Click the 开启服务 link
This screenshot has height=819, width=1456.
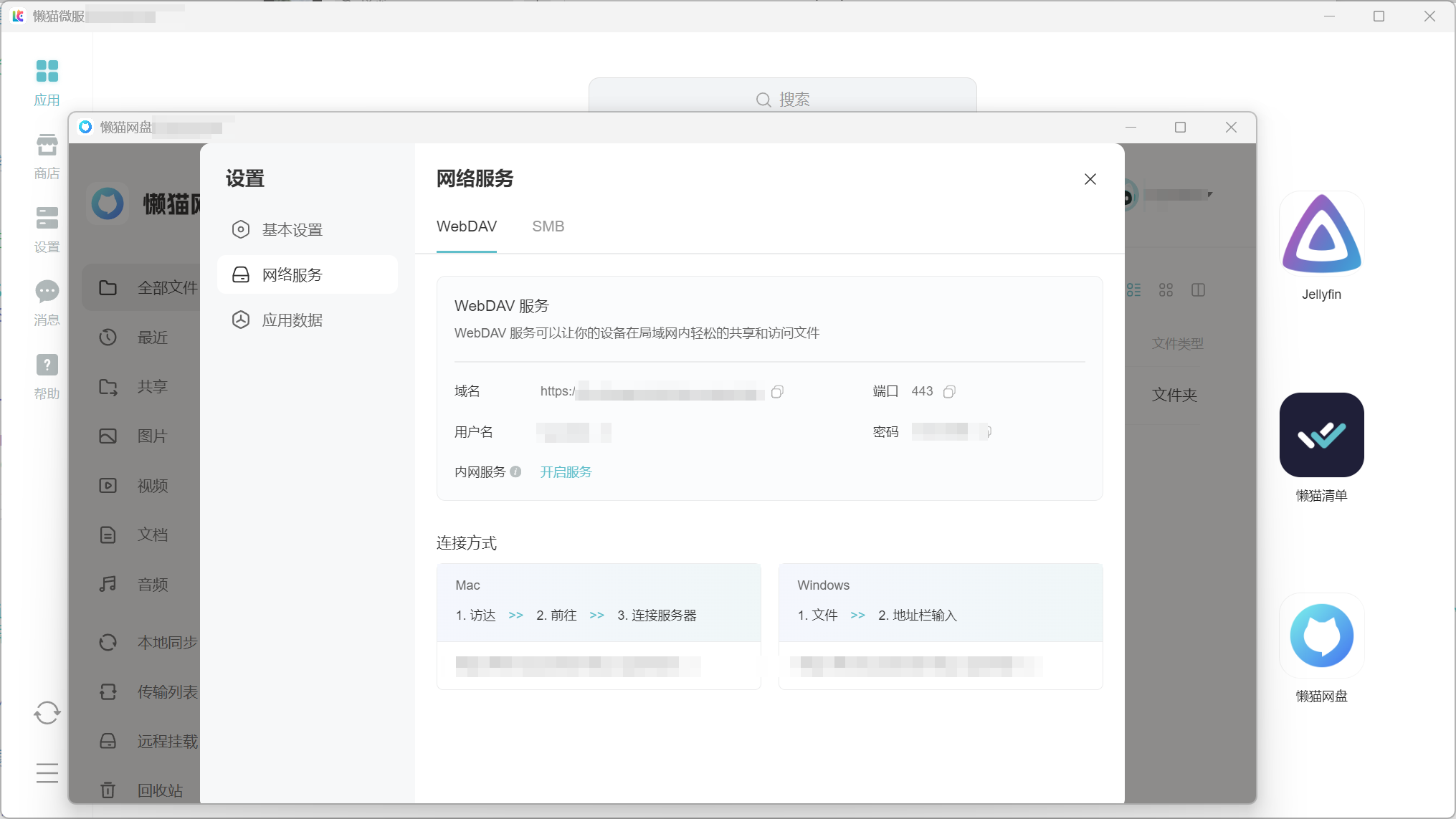coord(566,472)
